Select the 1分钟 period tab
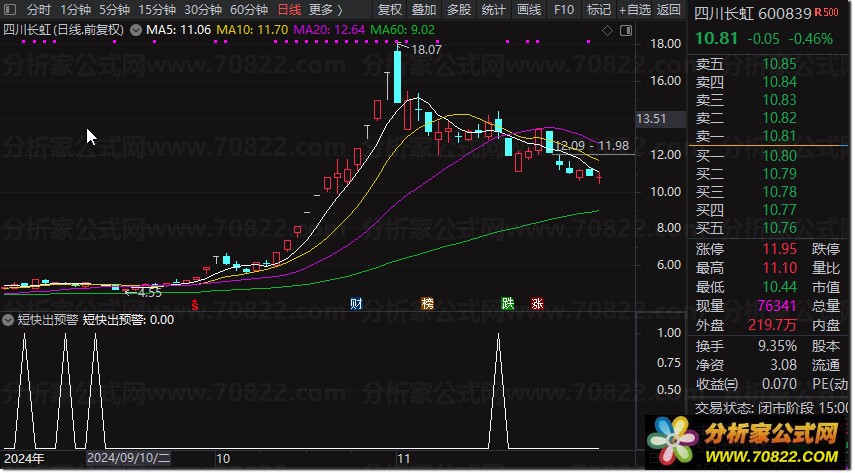The height and width of the screenshot is (473, 855). coord(75,10)
